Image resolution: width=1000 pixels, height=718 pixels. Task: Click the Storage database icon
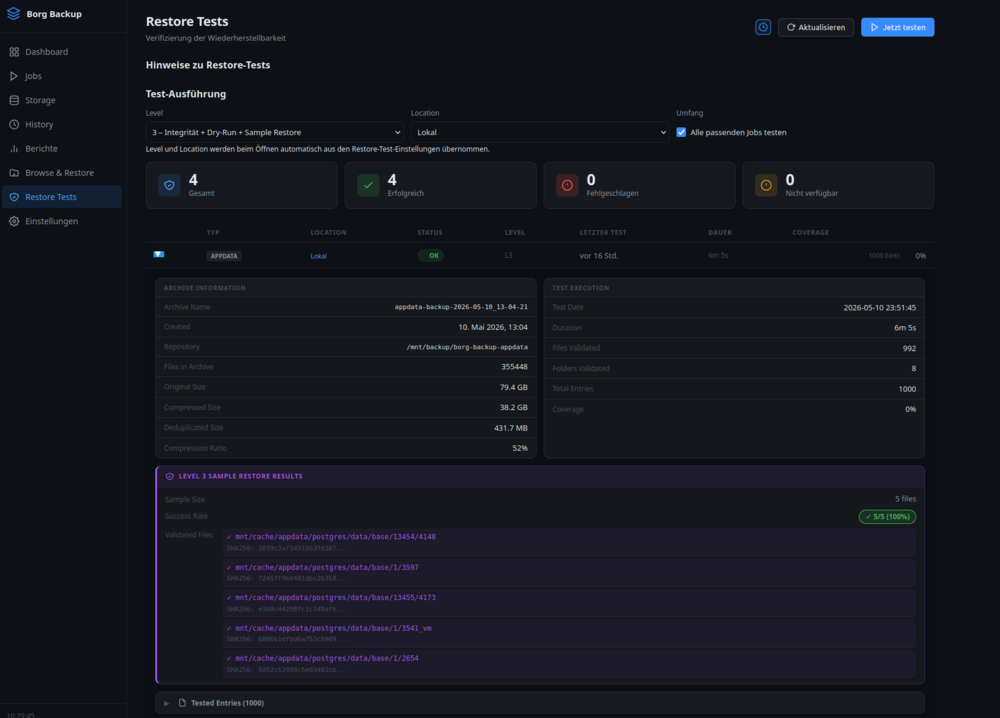click(14, 100)
